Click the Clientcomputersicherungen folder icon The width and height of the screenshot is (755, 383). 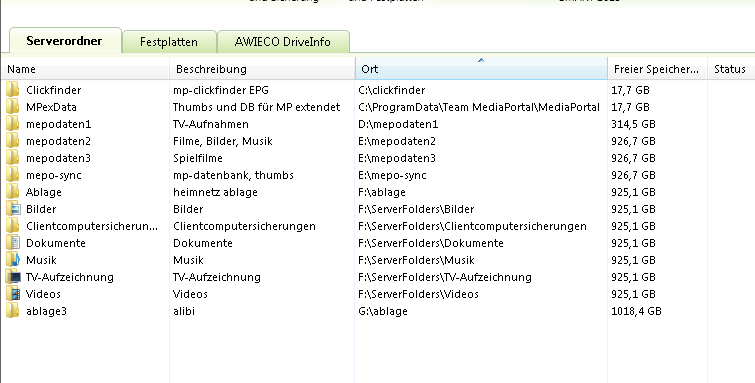13,226
